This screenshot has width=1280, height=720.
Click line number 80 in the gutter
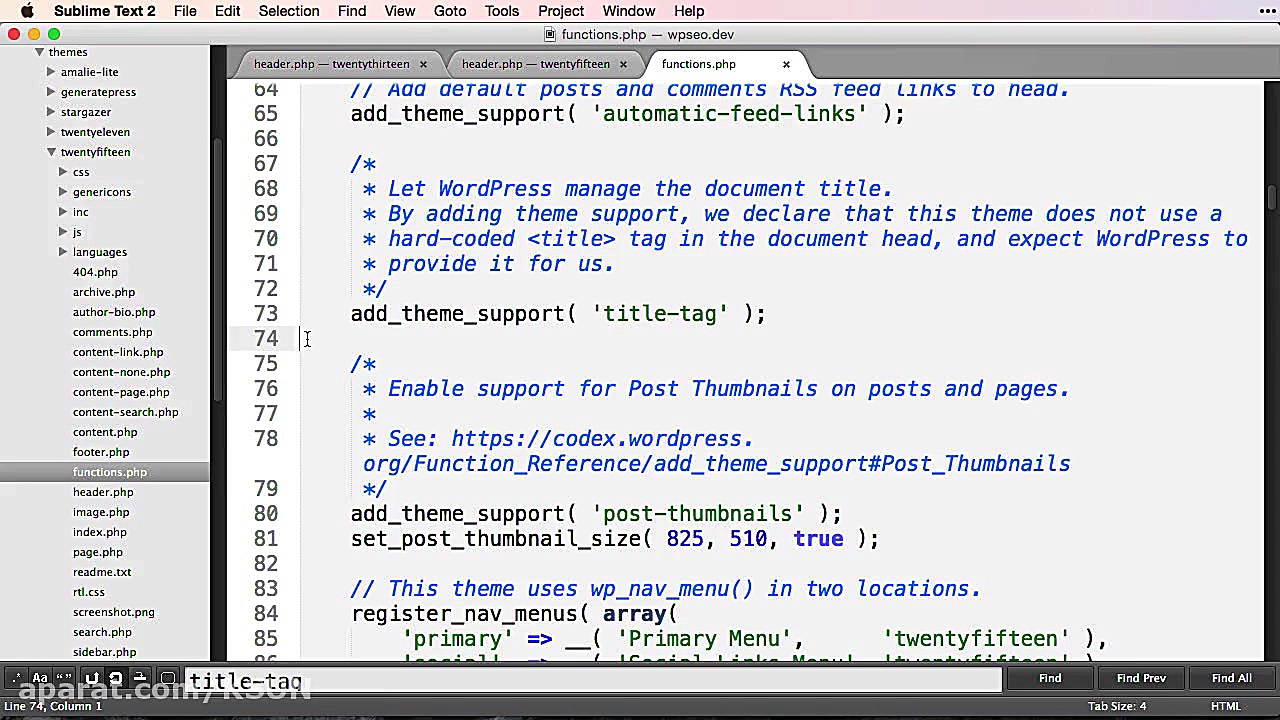coord(266,514)
